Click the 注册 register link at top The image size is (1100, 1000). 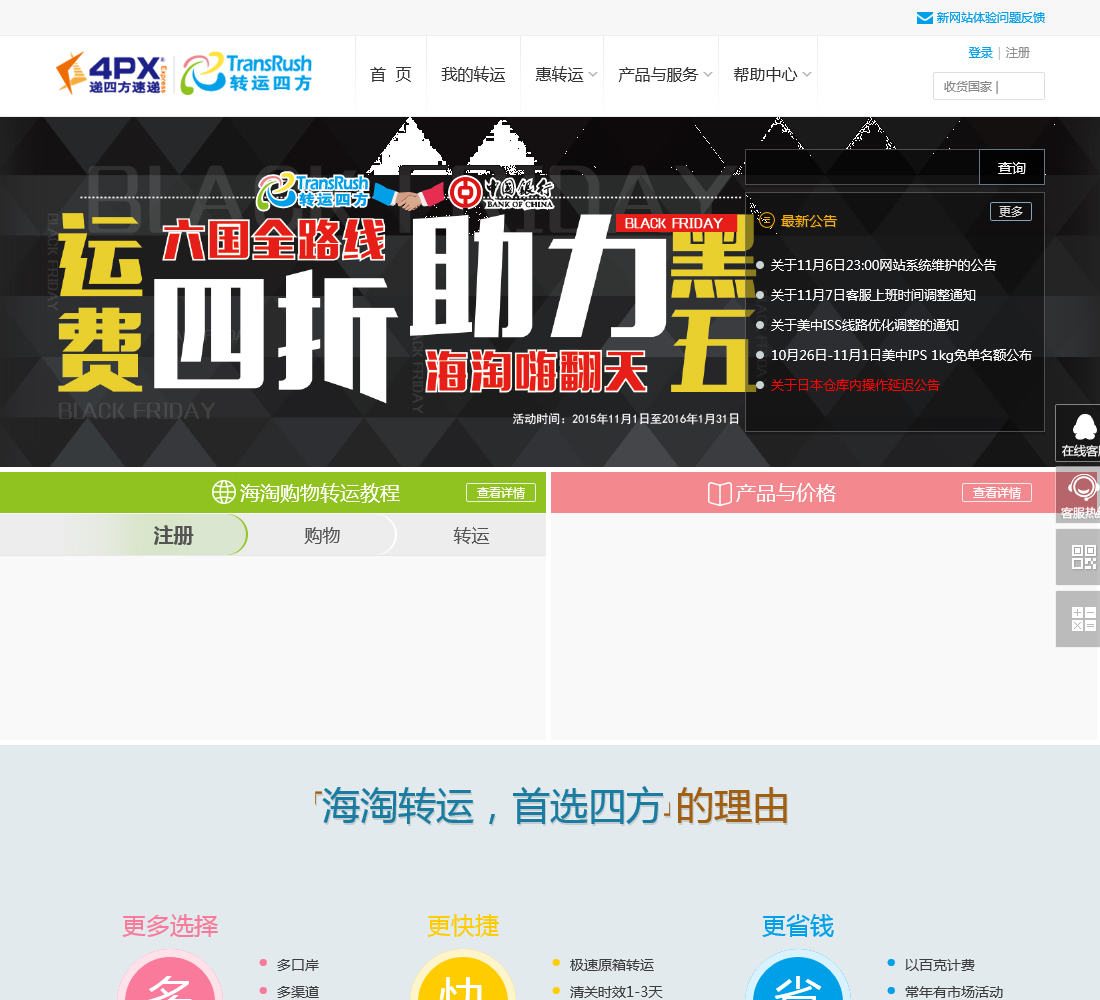tap(1017, 53)
